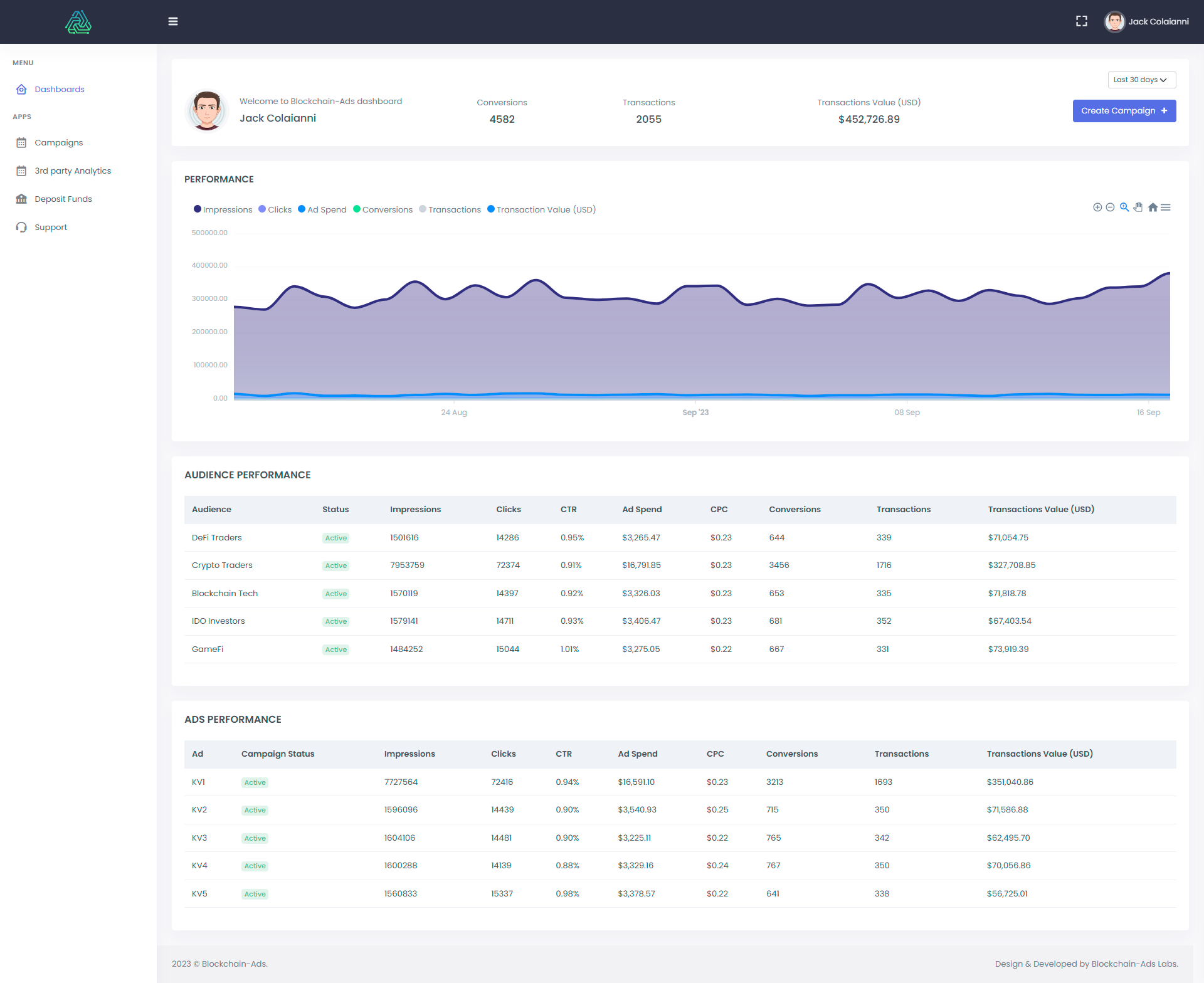This screenshot has height=983, width=1204.
Task: Click the chart zoom in icon
Action: click(1097, 208)
